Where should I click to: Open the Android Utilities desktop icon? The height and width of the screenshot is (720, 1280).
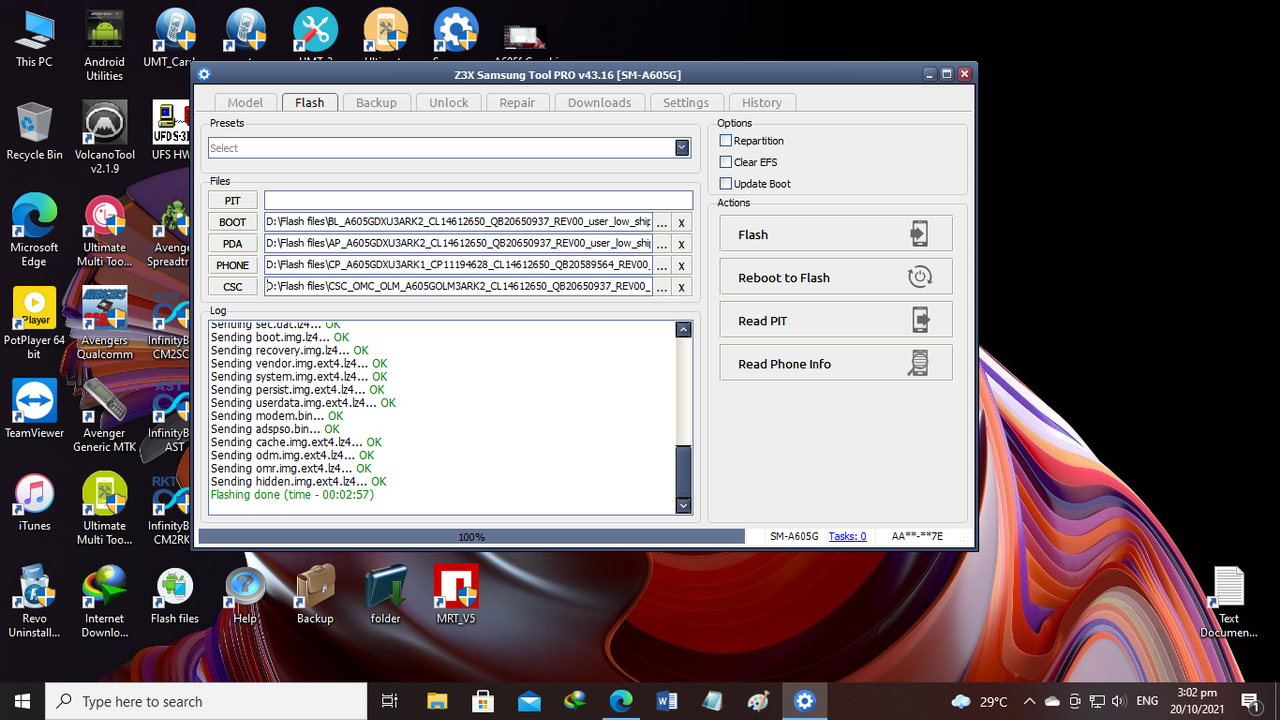[x=104, y=46]
